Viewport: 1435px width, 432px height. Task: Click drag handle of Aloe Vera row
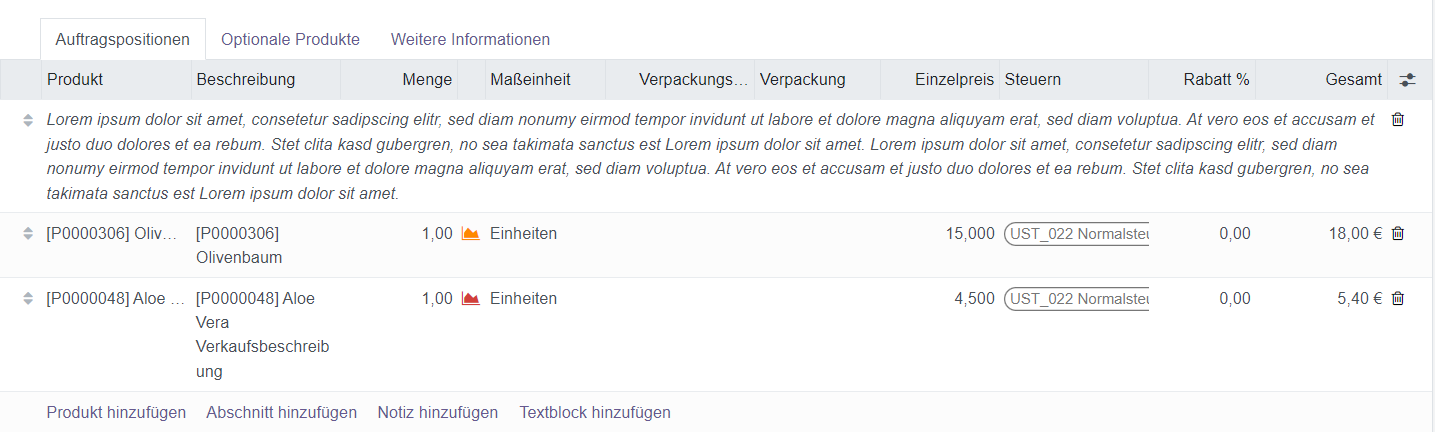(28, 299)
